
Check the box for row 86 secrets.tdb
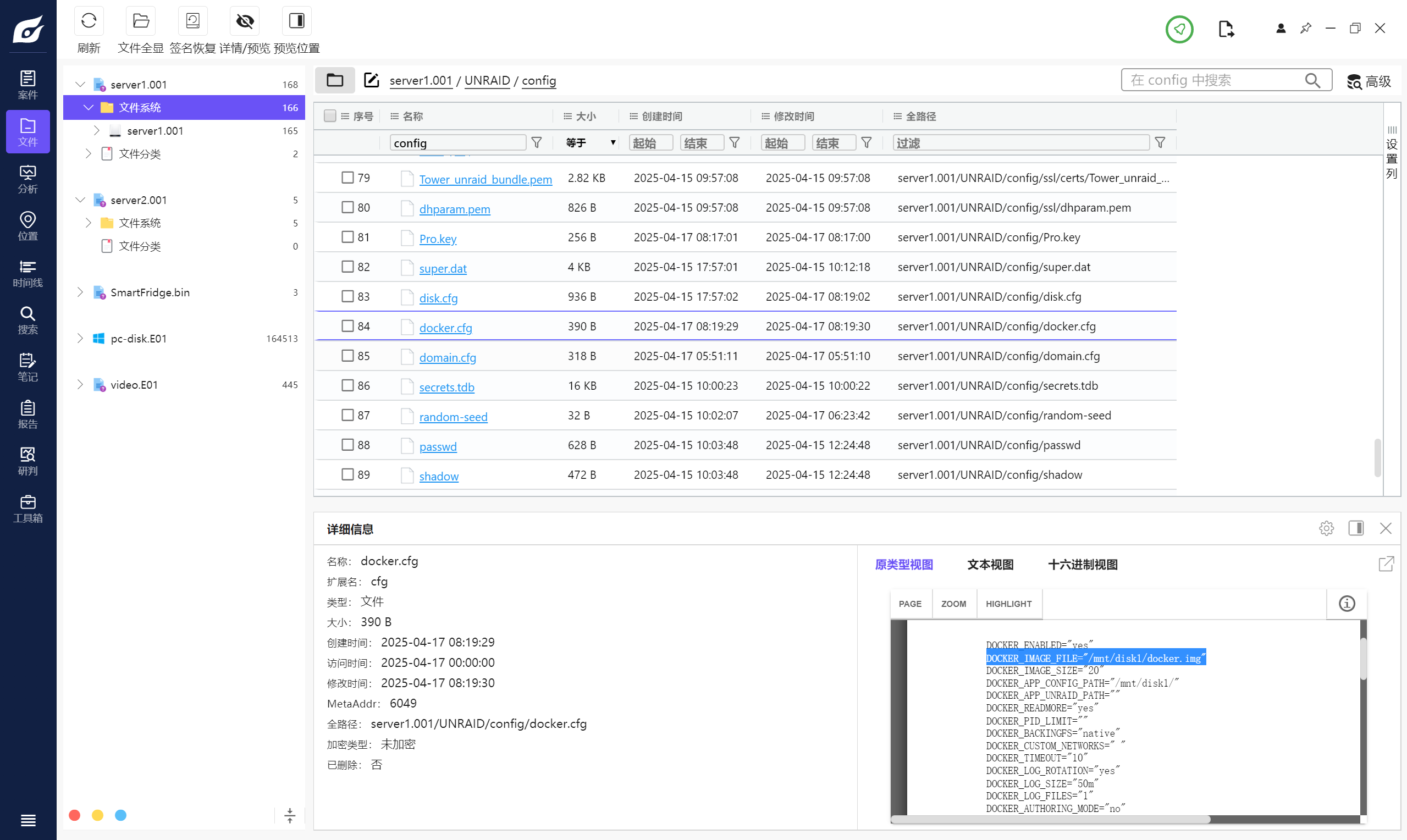(347, 385)
